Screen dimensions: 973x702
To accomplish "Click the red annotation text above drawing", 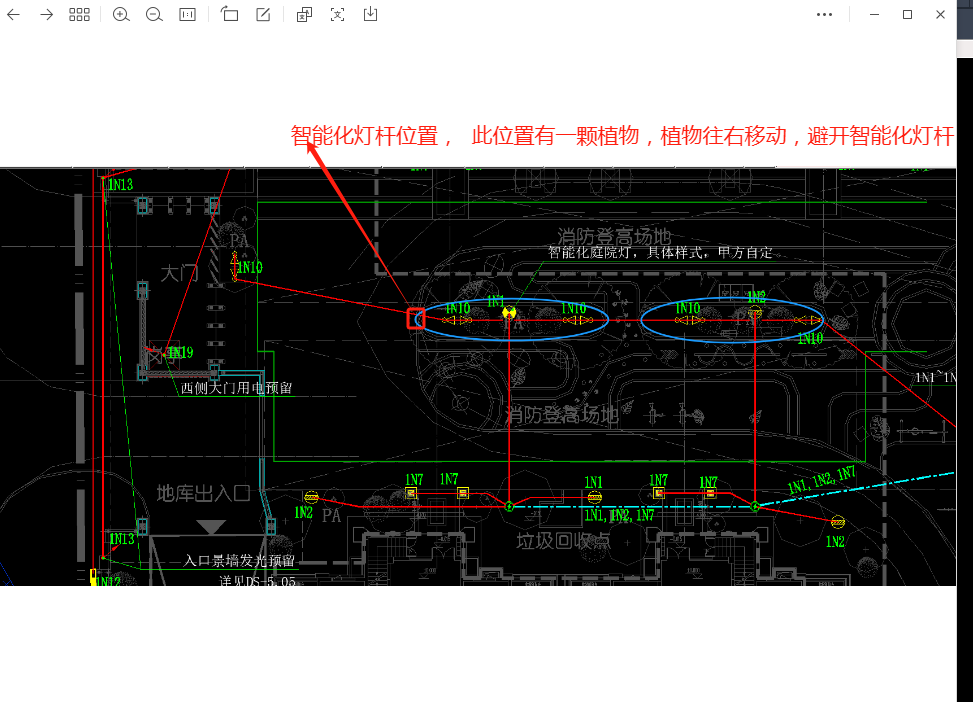I will (x=622, y=136).
